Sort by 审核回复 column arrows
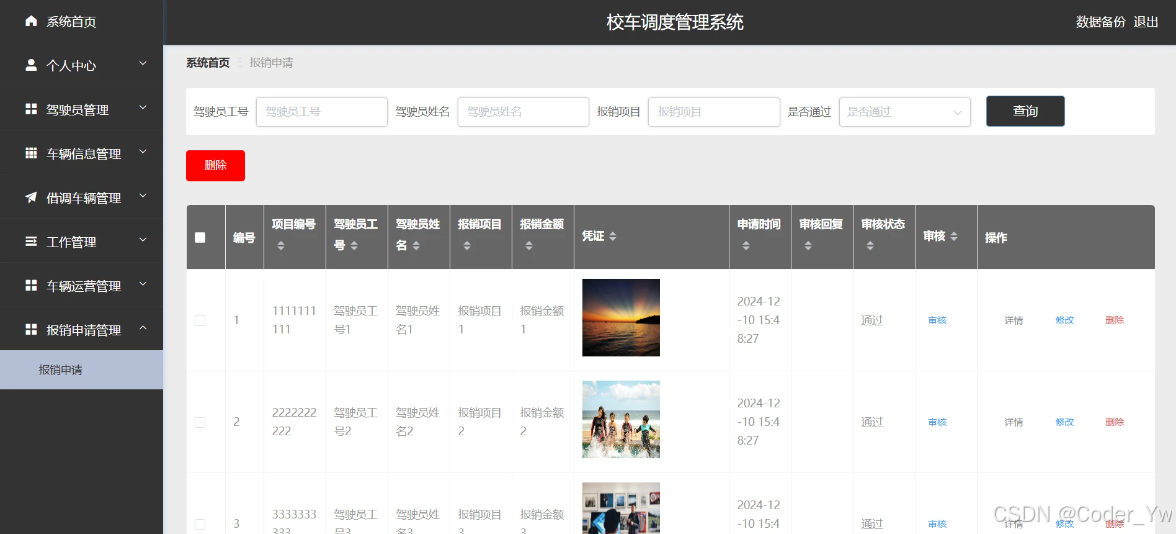Screen dimensions: 1176x534 (x=808, y=246)
